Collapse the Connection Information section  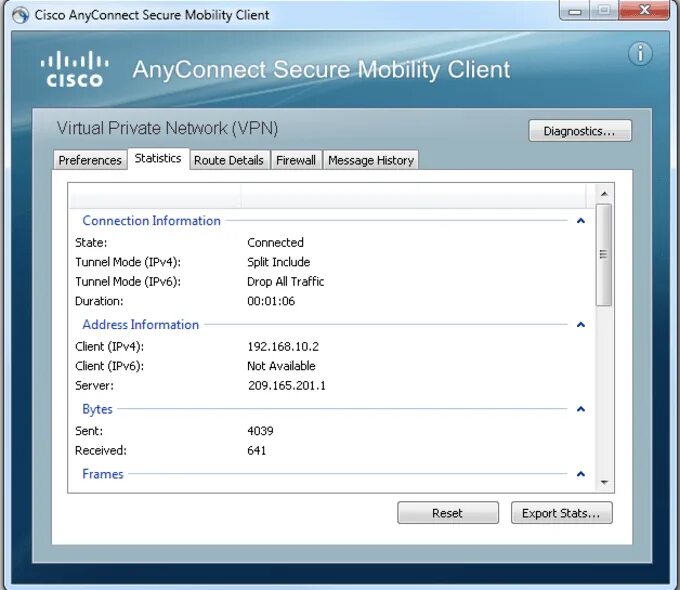pos(581,221)
